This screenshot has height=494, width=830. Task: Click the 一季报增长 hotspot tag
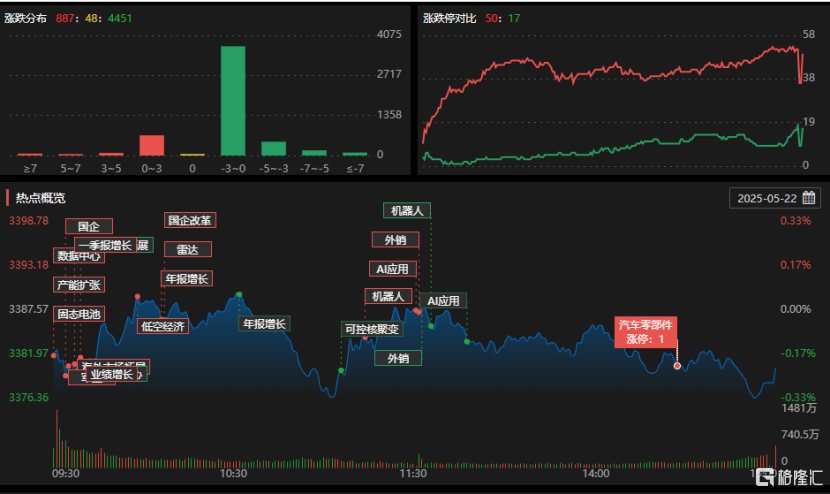(104, 245)
